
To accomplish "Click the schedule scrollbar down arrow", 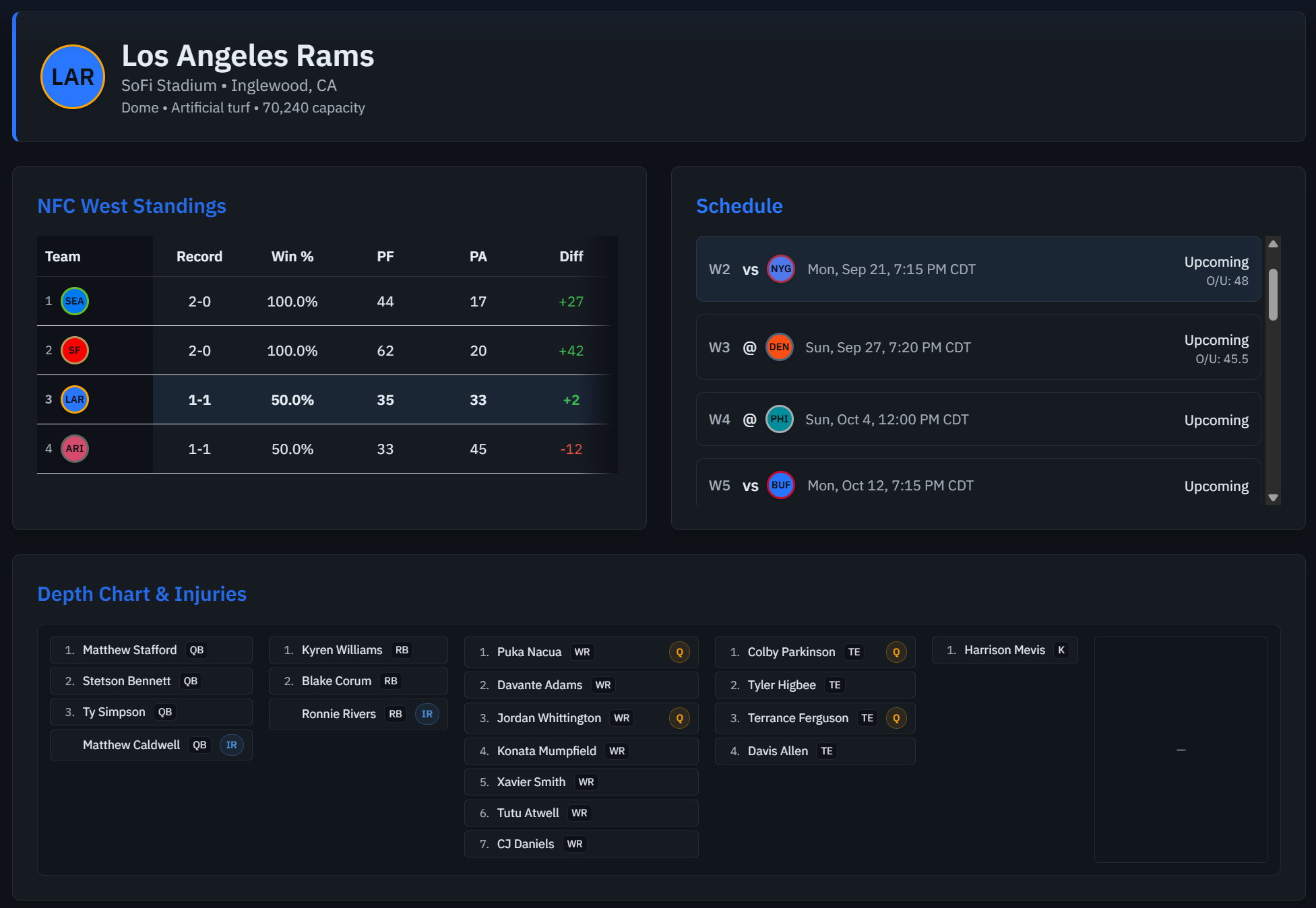I will click(1273, 498).
